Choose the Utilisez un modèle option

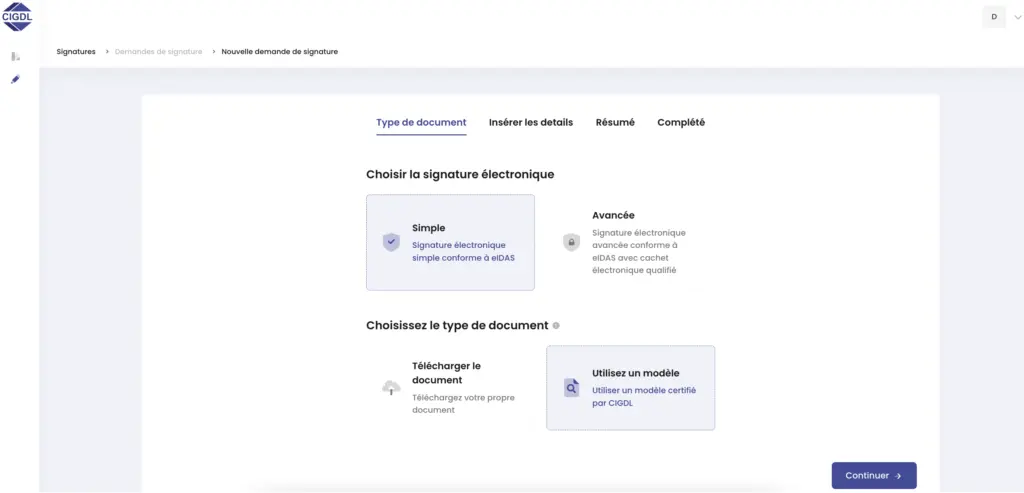point(630,387)
